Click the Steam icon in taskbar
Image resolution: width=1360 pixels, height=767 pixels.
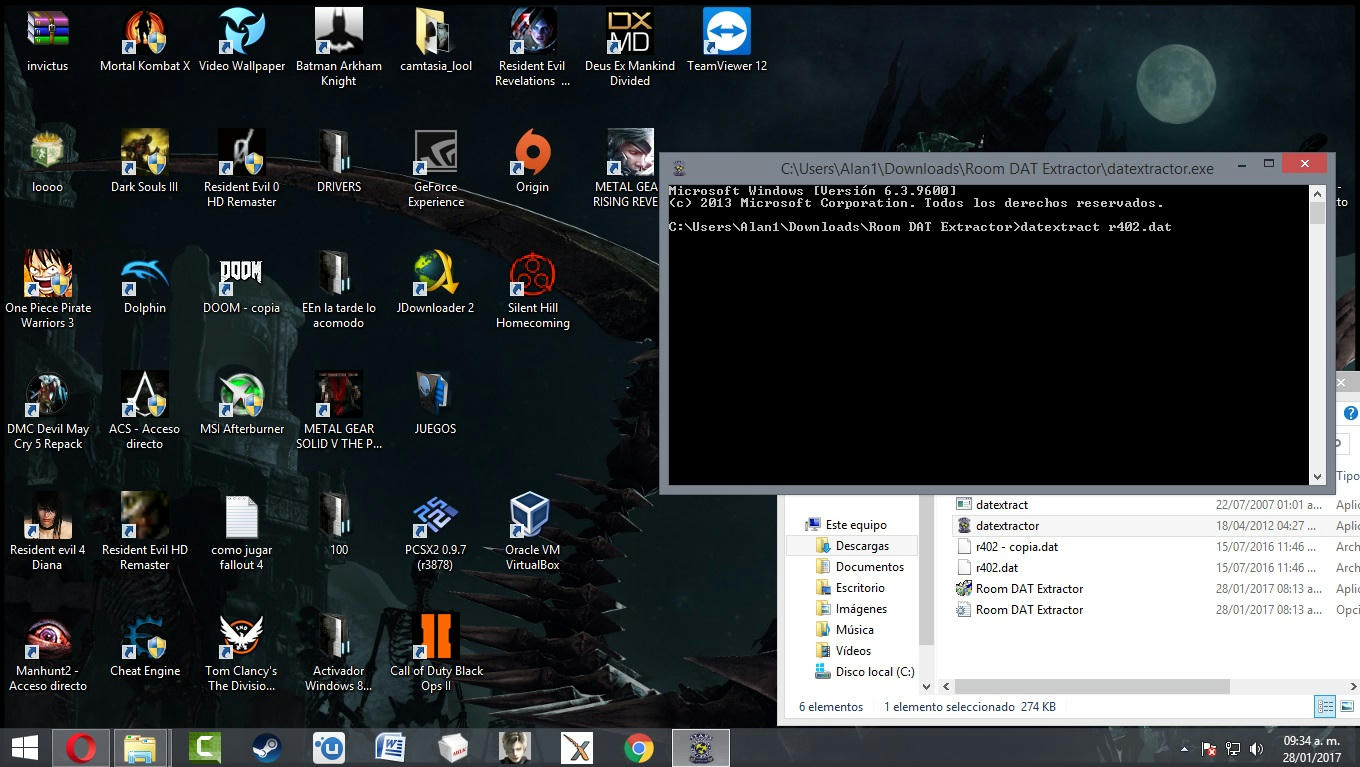(x=266, y=748)
